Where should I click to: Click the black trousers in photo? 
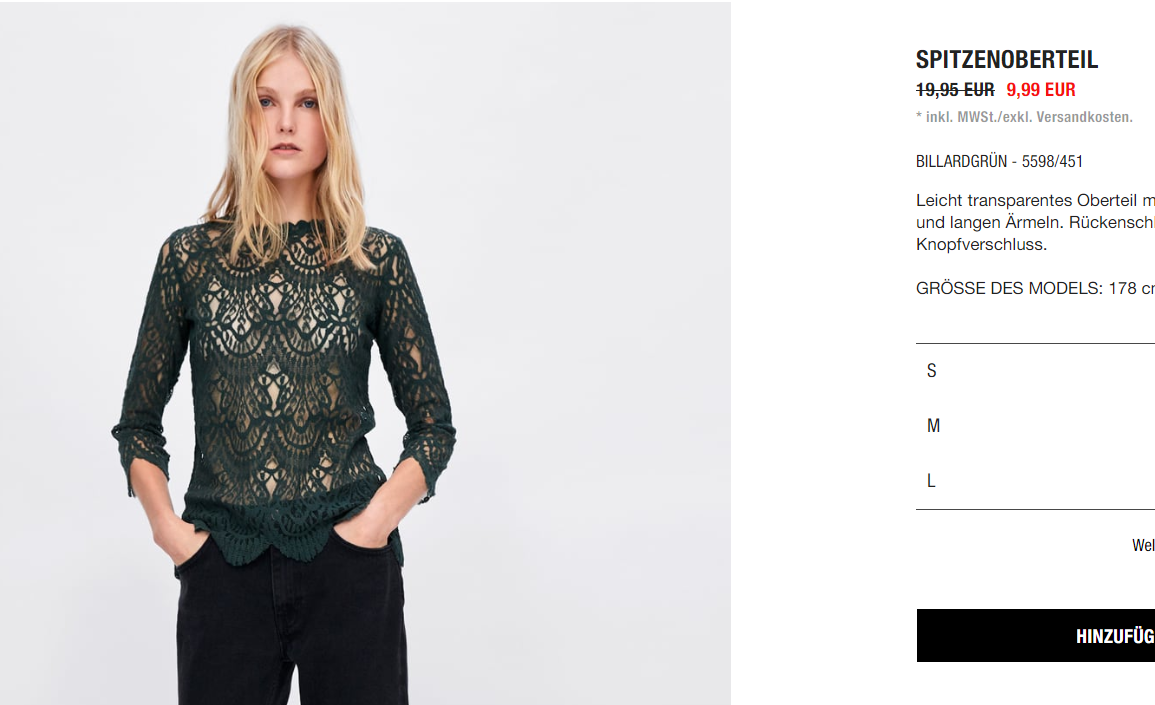(x=291, y=626)
